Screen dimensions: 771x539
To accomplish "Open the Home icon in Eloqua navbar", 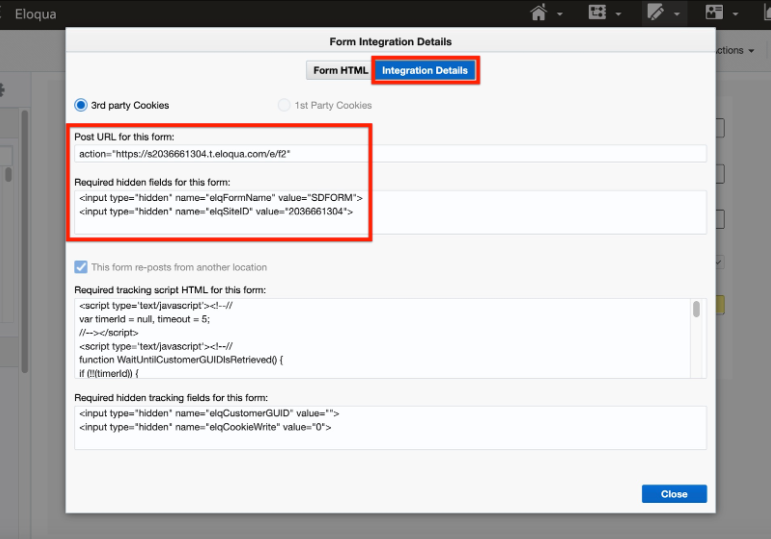I will (x=538, y=12).
